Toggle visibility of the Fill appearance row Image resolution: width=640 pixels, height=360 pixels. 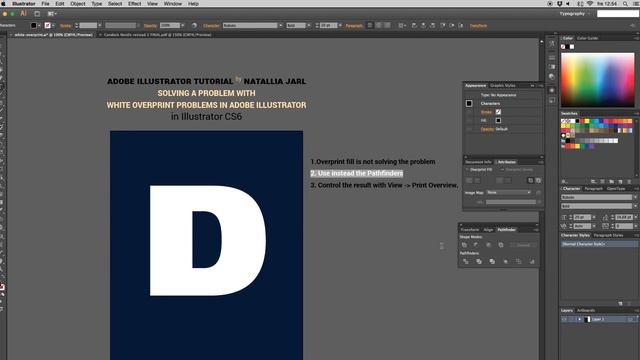click(469, 120)
